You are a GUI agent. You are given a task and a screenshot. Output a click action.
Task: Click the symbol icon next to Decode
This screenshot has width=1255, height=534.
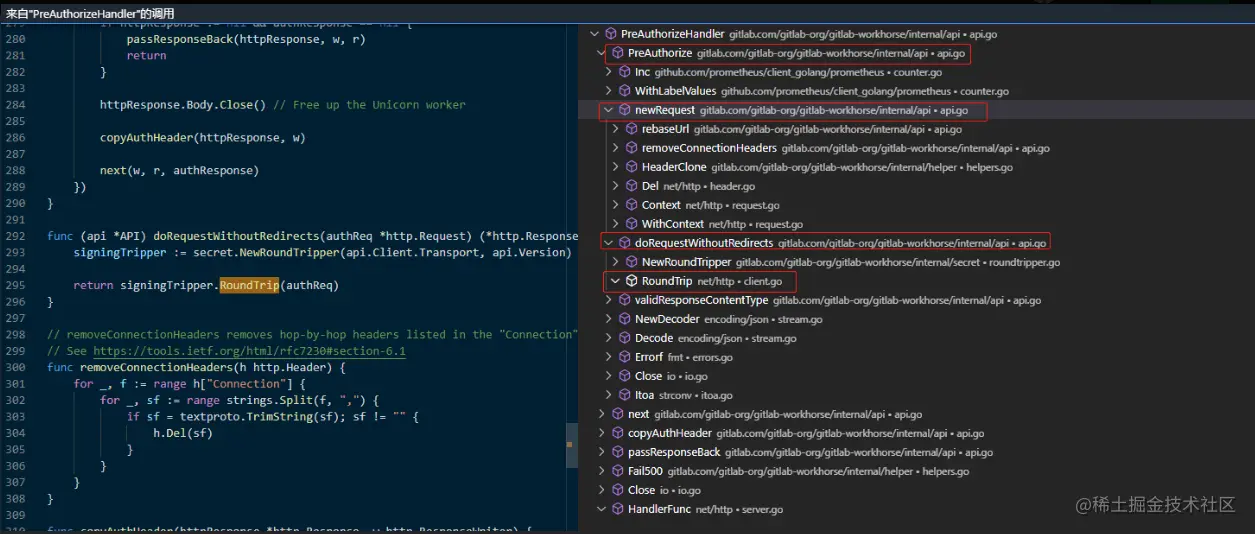pos(625,338)
